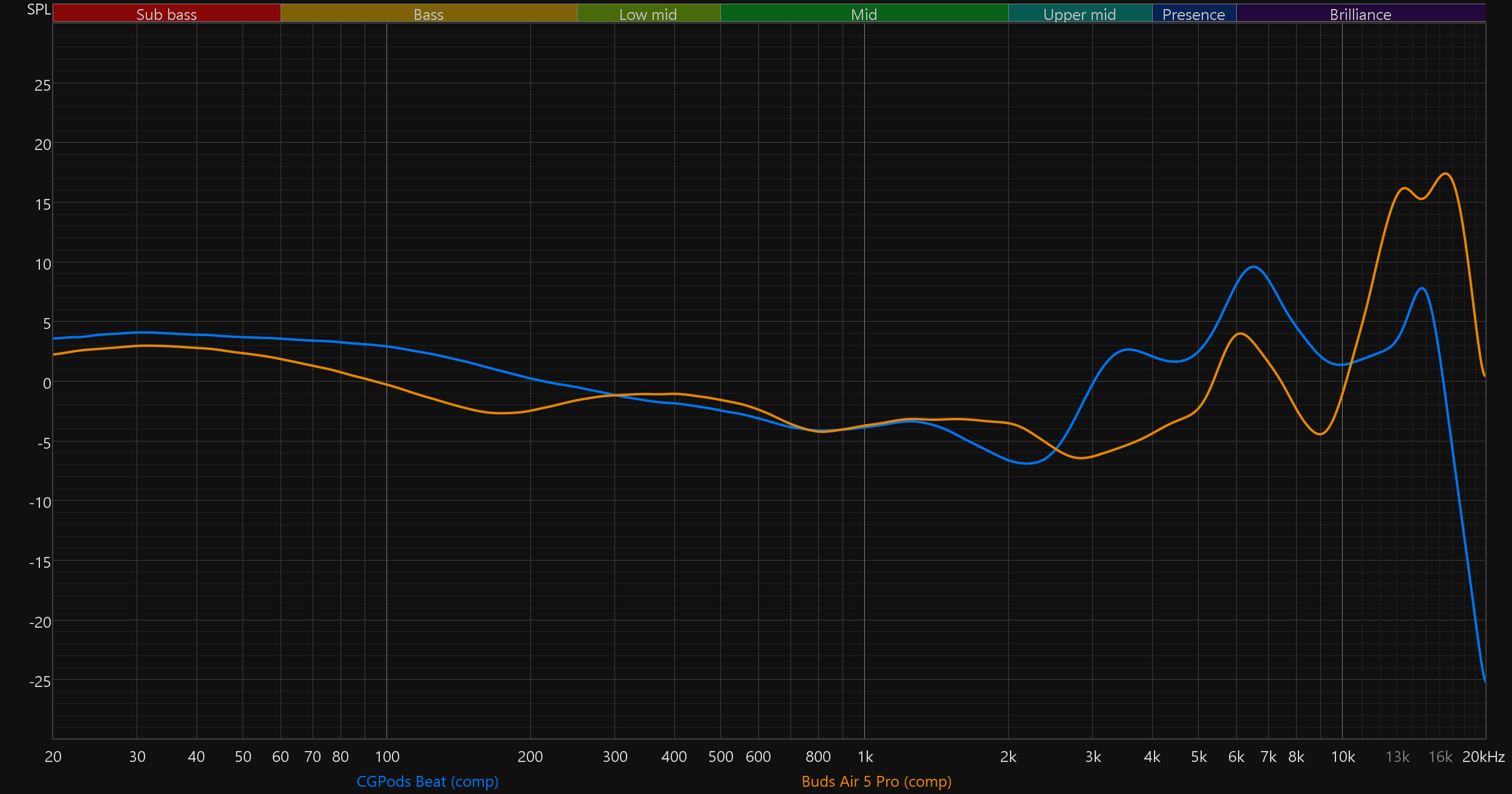1512x794 pixels.
Task: Click the 1k frequency axis tick label
Action: (865, 757)
